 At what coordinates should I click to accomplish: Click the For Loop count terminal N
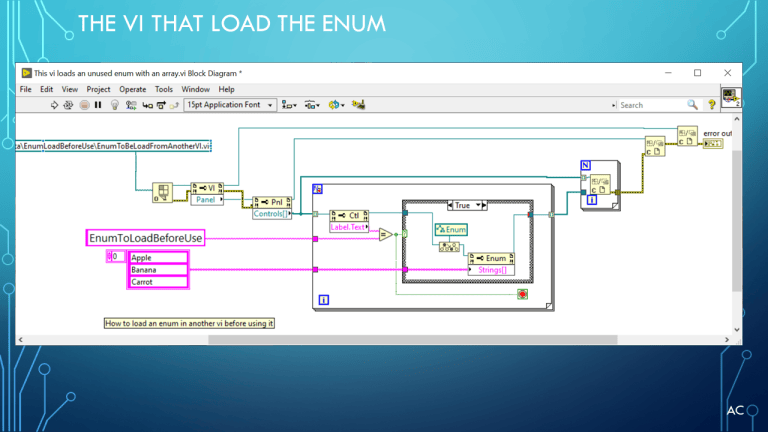point(585,165)
